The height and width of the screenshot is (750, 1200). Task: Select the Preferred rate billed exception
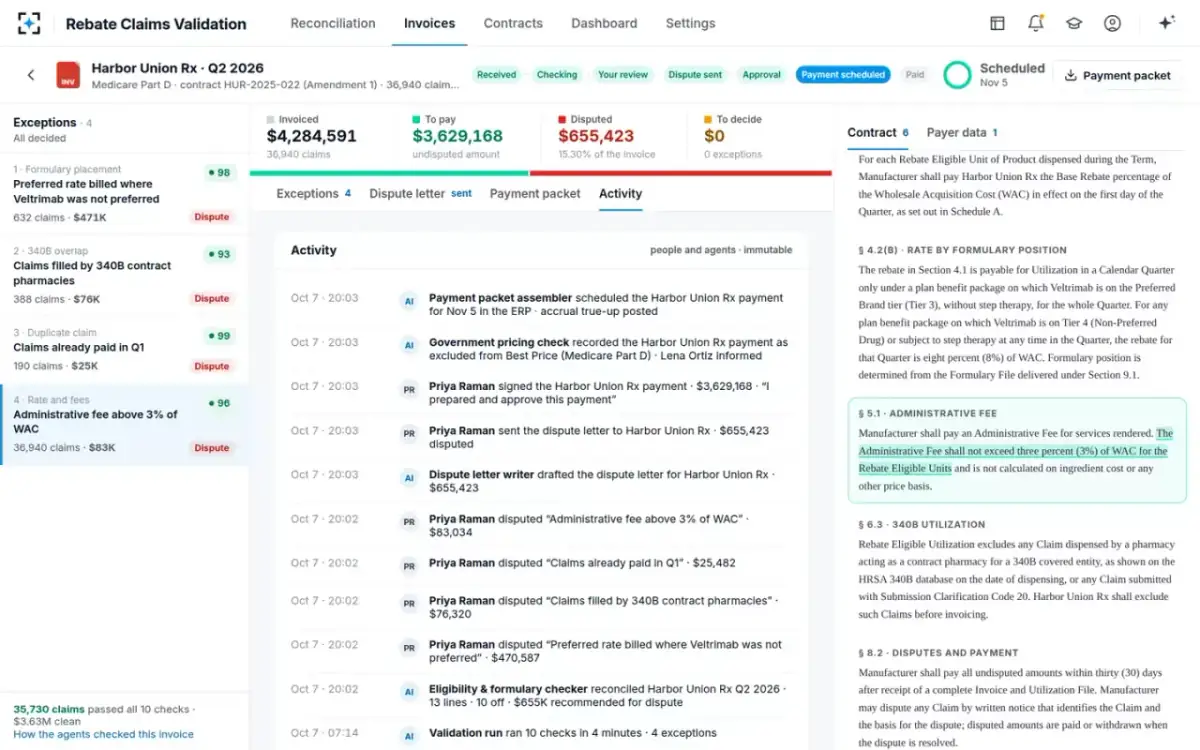point(124,193)
